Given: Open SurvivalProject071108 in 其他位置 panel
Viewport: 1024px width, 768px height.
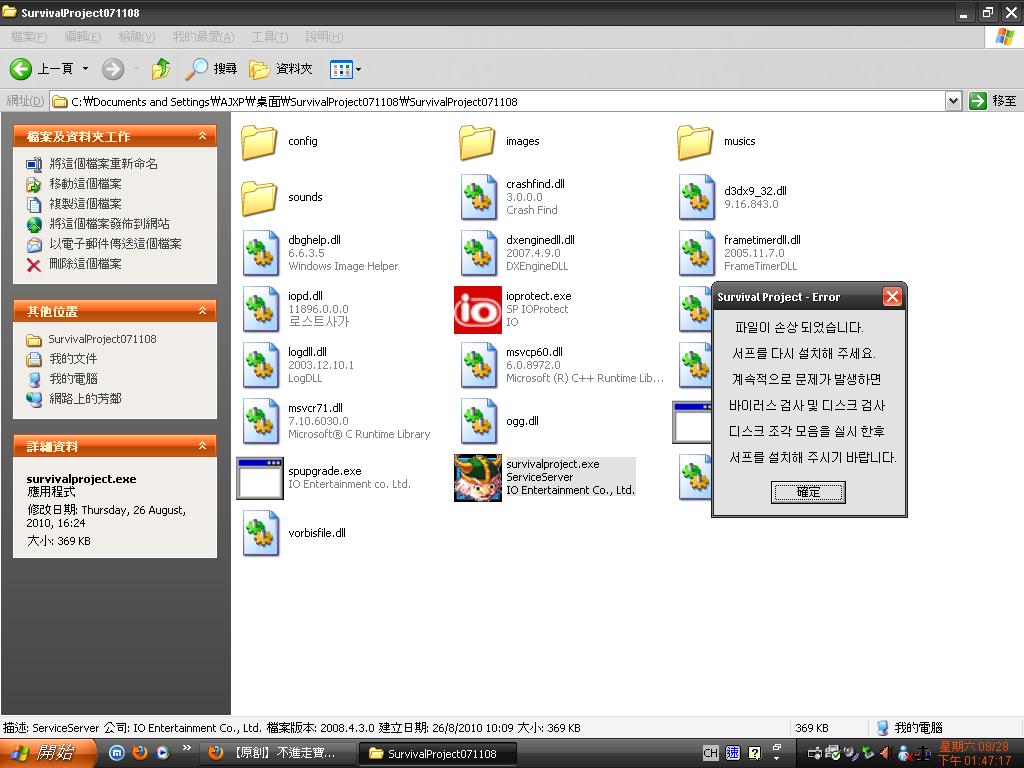Looking at the screenshot, I should click(x=91, y=340).
